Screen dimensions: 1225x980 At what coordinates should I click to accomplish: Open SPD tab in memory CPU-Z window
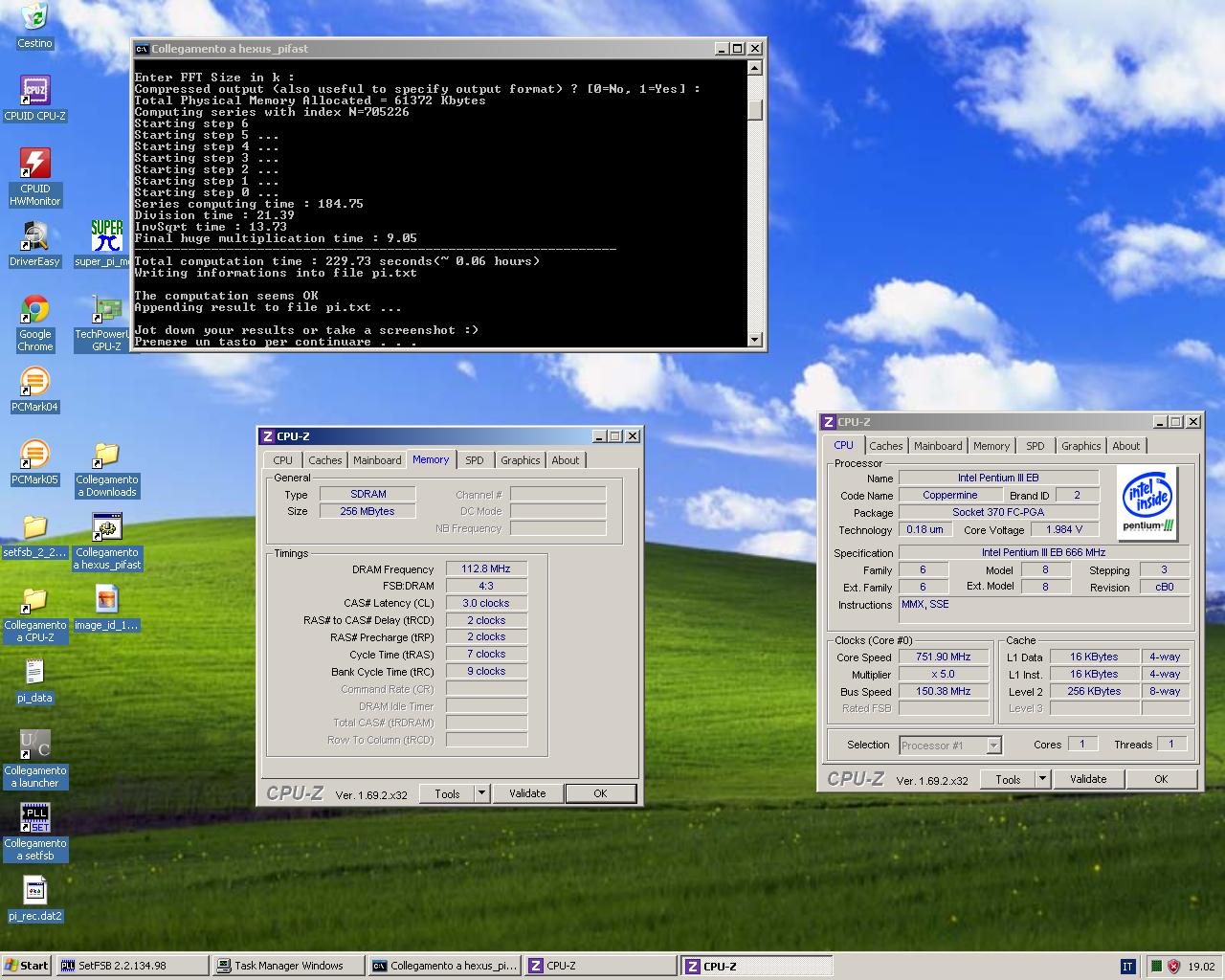[x=475, y=460]
